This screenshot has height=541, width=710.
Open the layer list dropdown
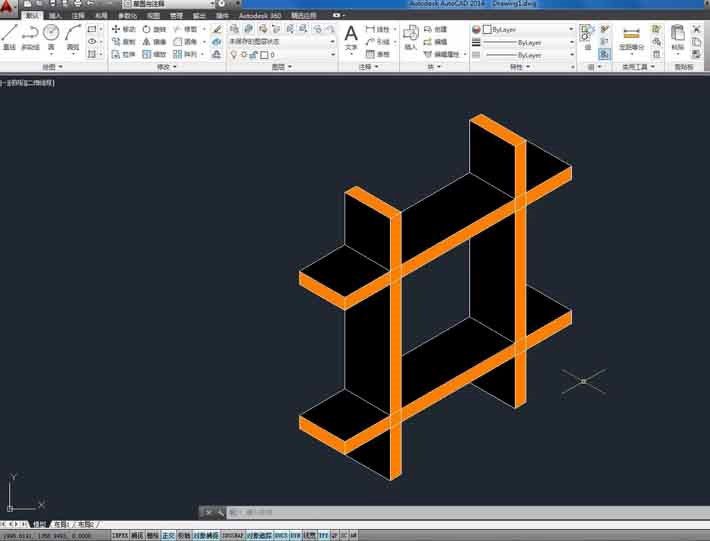(282, 55)
